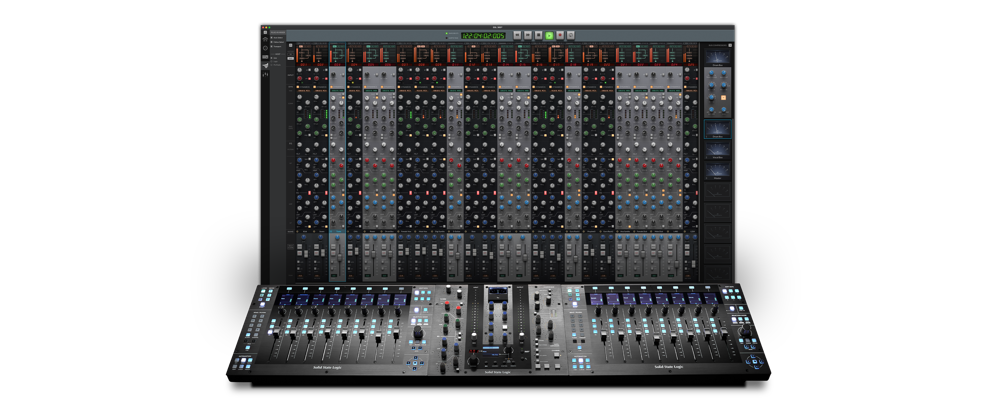The width and height of the screenshot is (1000, 410).
Task: Select the paper-plane sidebar icon
Action: pyautogui.click(x=265, y=65)
